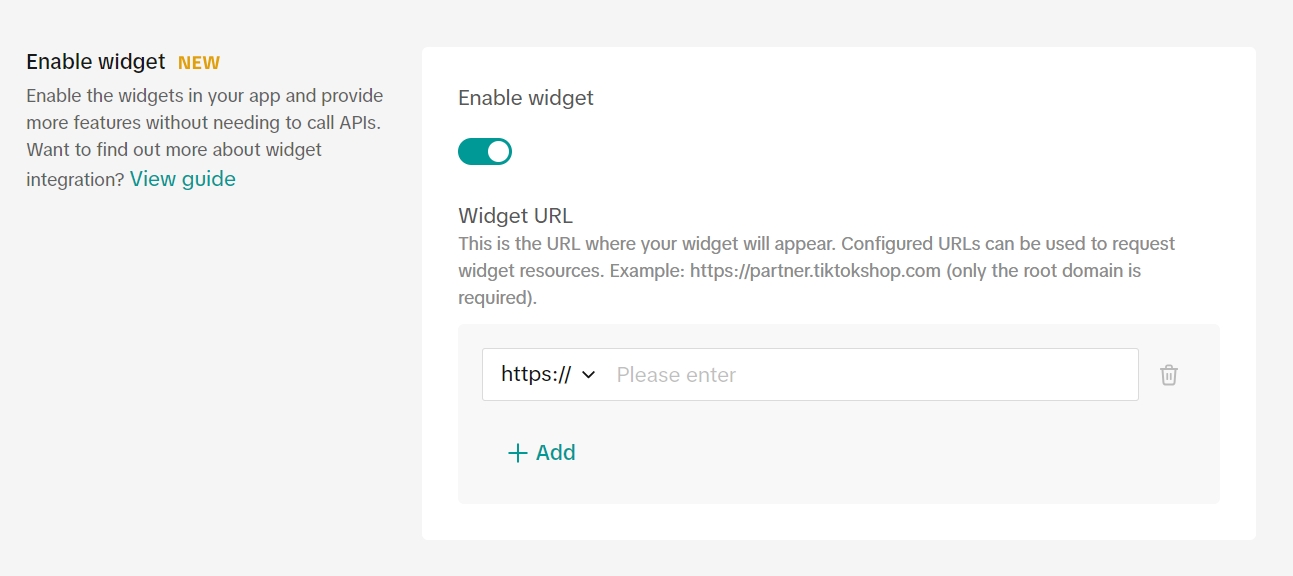This screenshot has width=1293, height=576.
Task: Click the 'Enable widget' label above the switch
Action: coord(526,98)
